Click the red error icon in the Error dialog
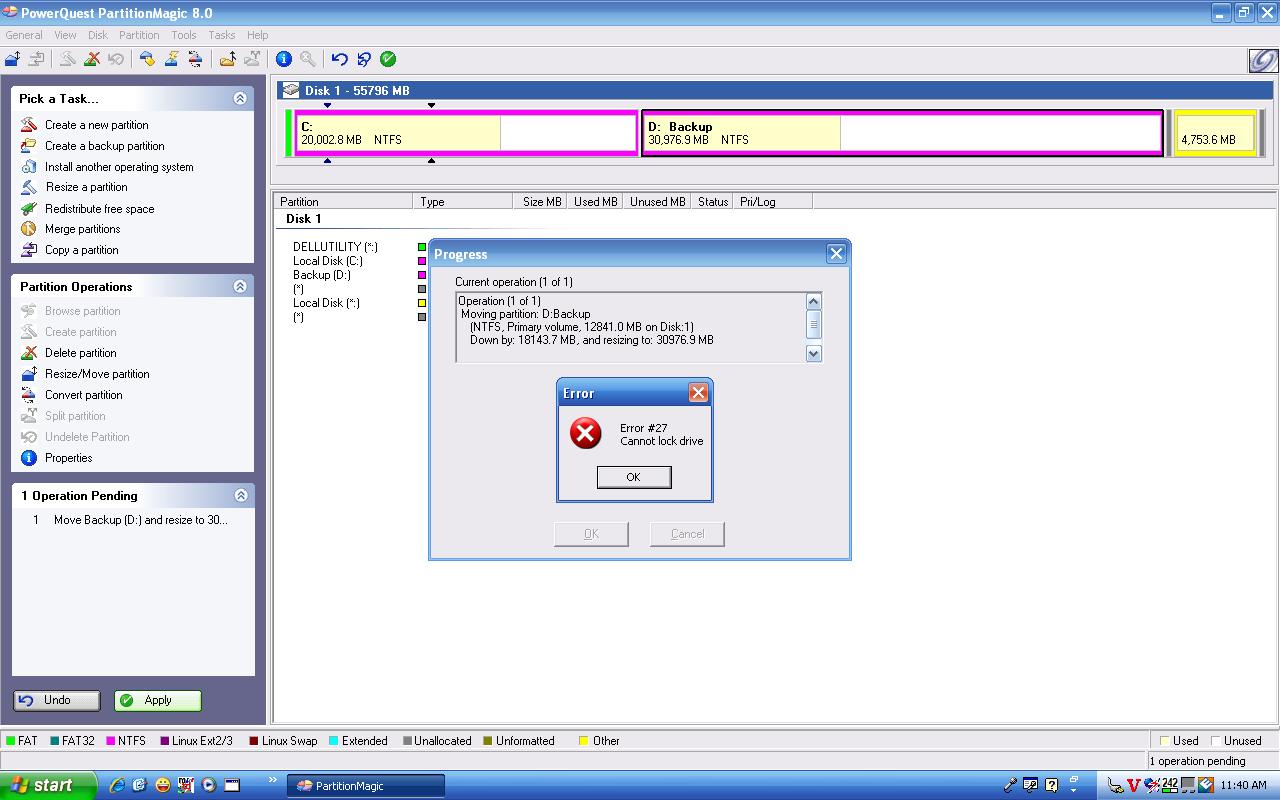The width and height of the screenshot is (1280, 800). click(x=585, y=433)
